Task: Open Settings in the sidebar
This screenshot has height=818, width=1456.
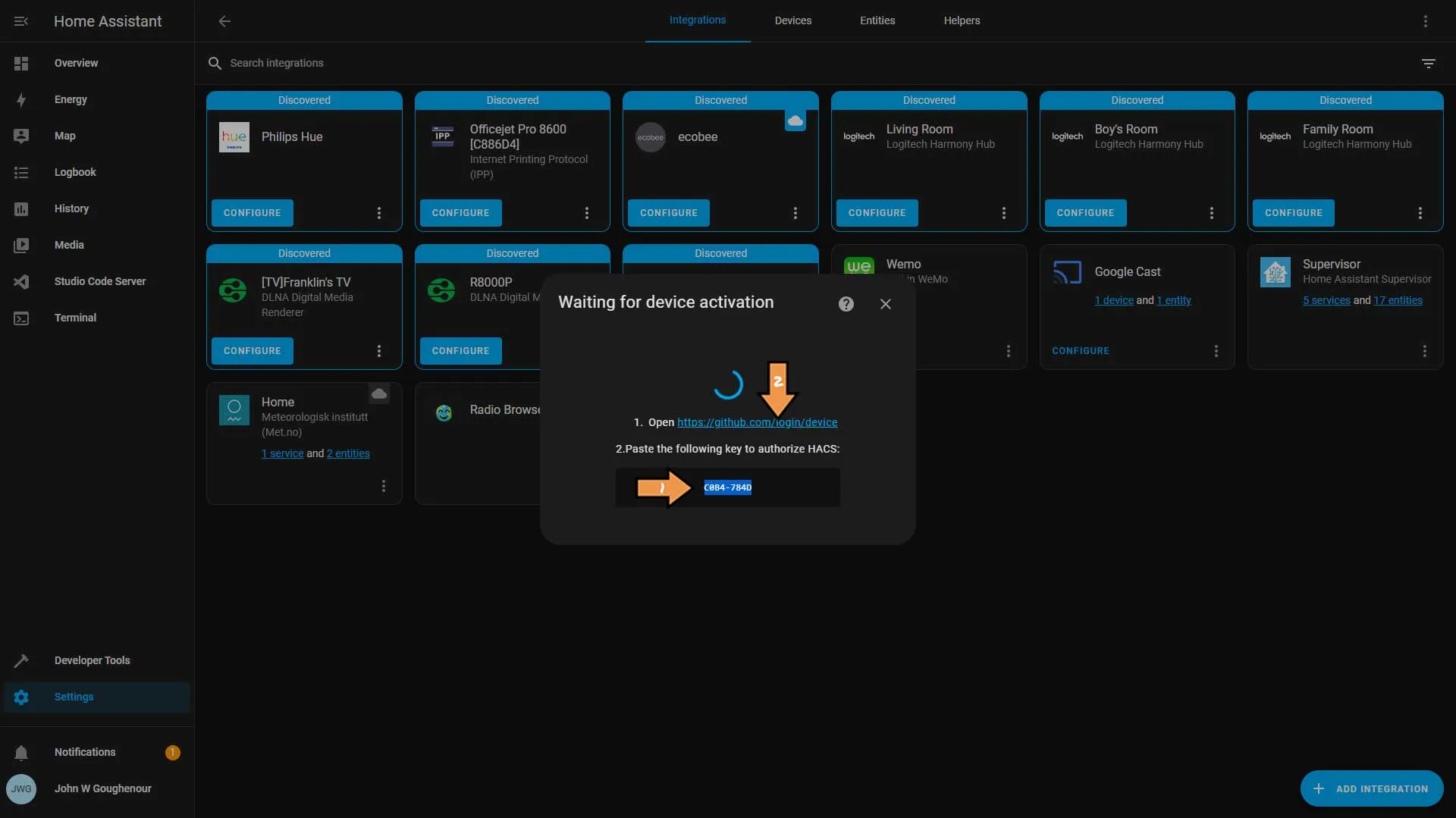Action: (97, 697)
